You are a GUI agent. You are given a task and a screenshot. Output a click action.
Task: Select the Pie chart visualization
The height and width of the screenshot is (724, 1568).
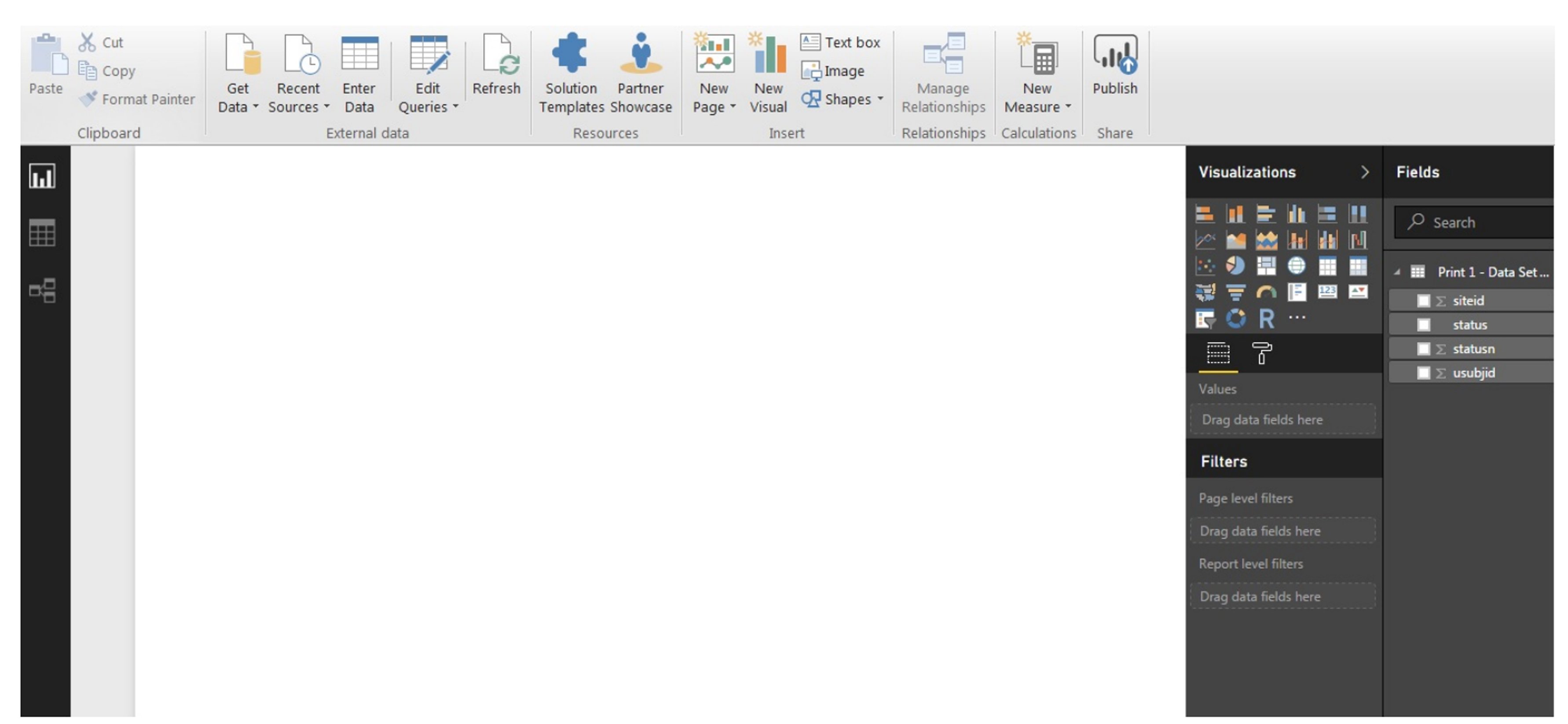pos(1236,266)
